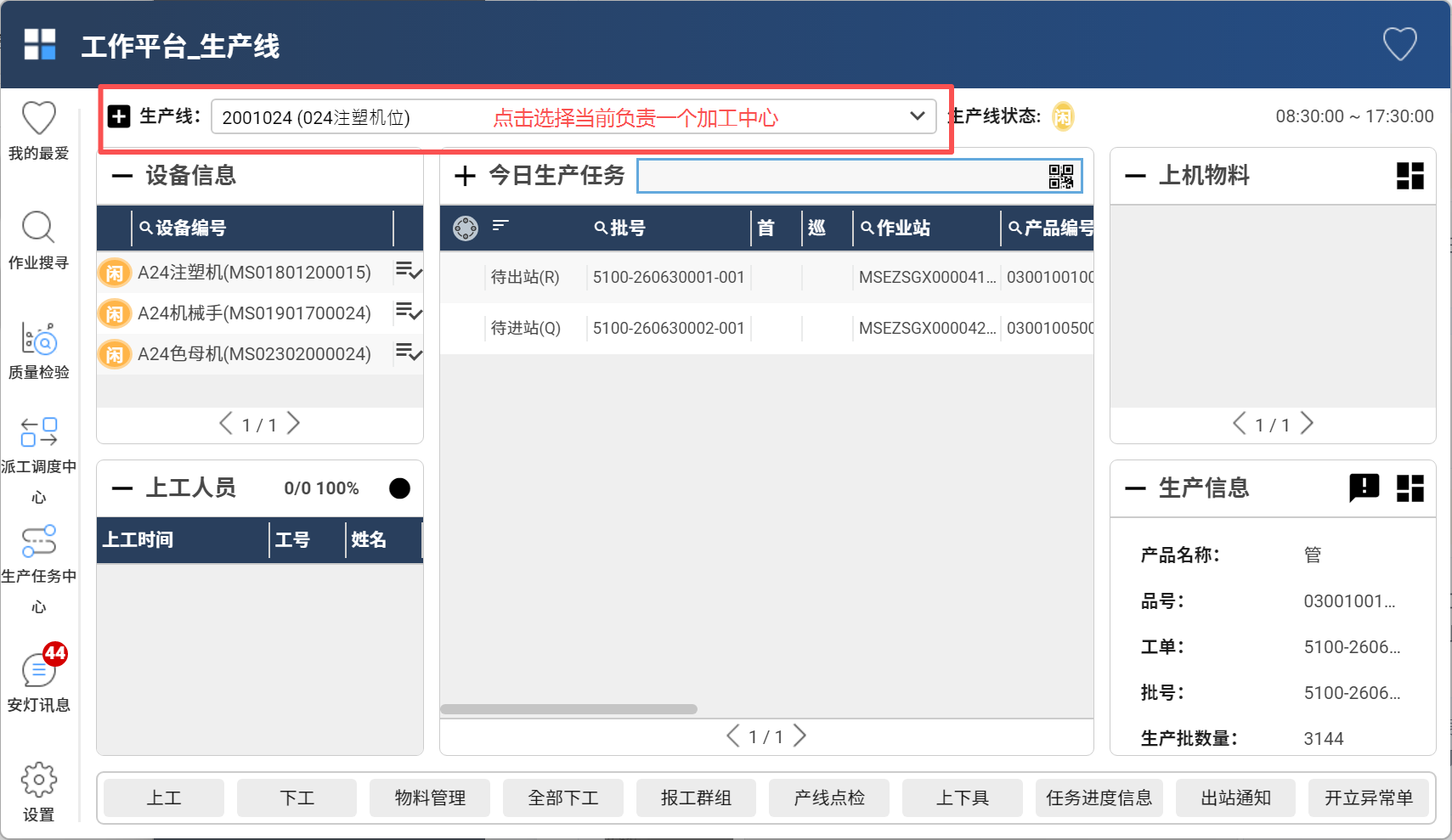This screenshot has height=840, width=1452.
Task: Open 生产任务中心 in sidebar
Action: (38, 569)
